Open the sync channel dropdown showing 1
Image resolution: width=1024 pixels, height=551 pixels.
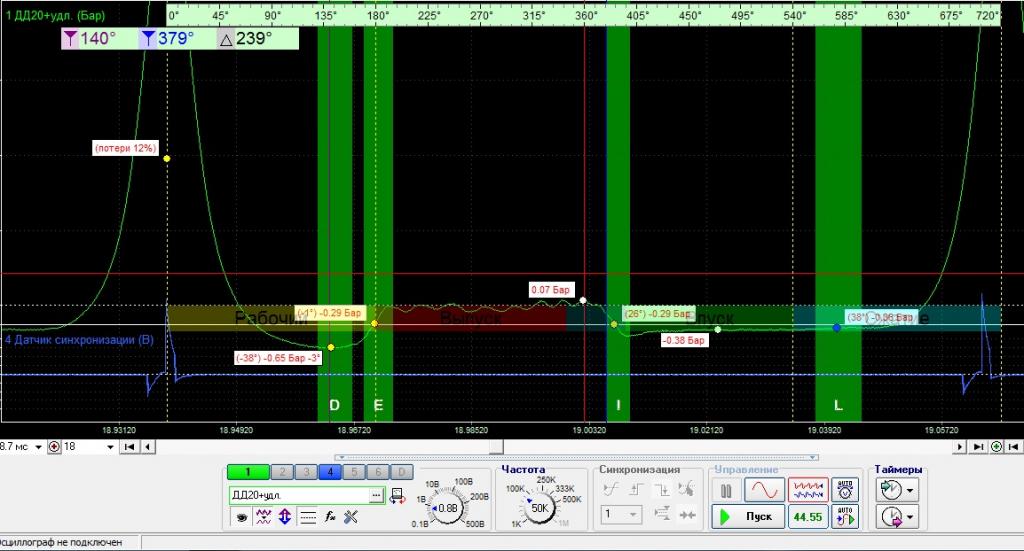pos(620,514)
